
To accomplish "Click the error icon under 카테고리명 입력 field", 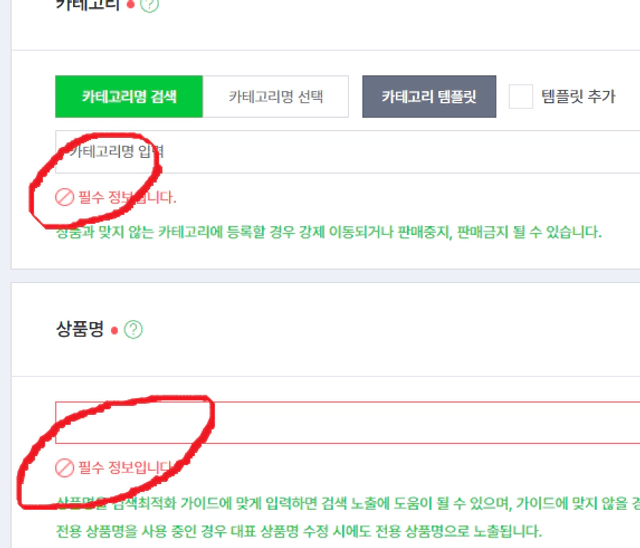I will (64, 197).
